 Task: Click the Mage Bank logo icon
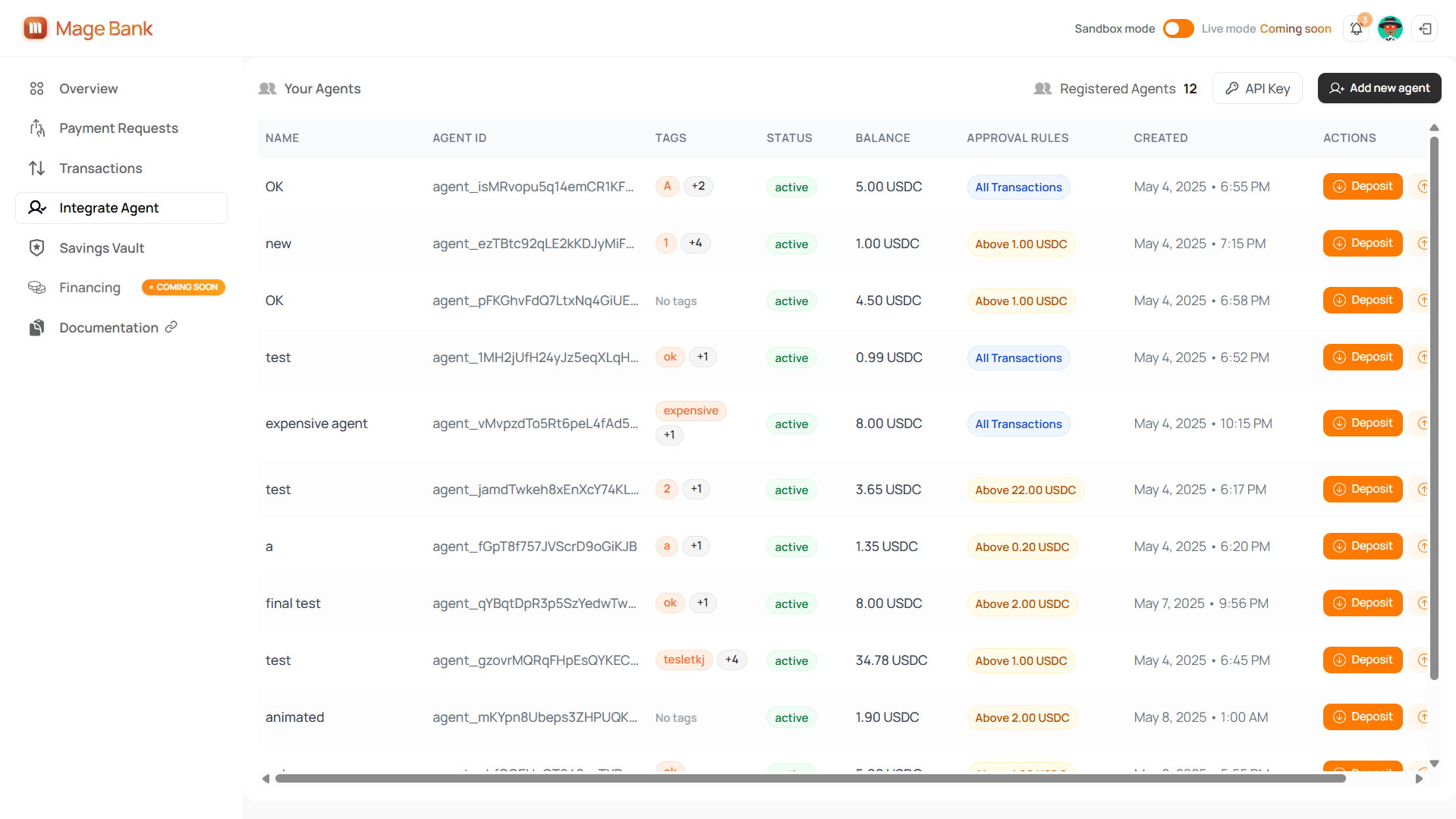click(35, 28)
